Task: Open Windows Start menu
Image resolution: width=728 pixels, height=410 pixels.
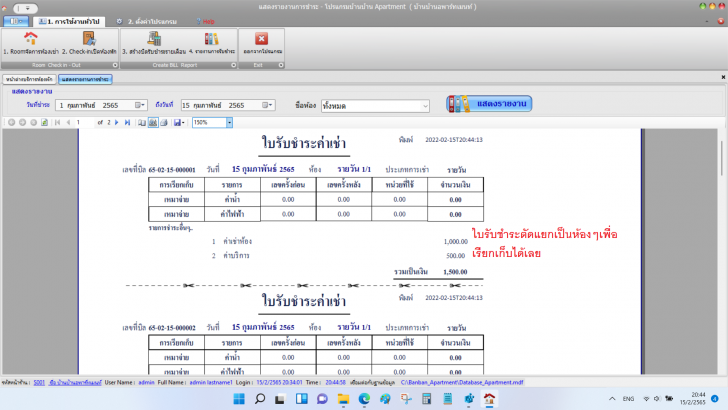Action: [239, 399]
